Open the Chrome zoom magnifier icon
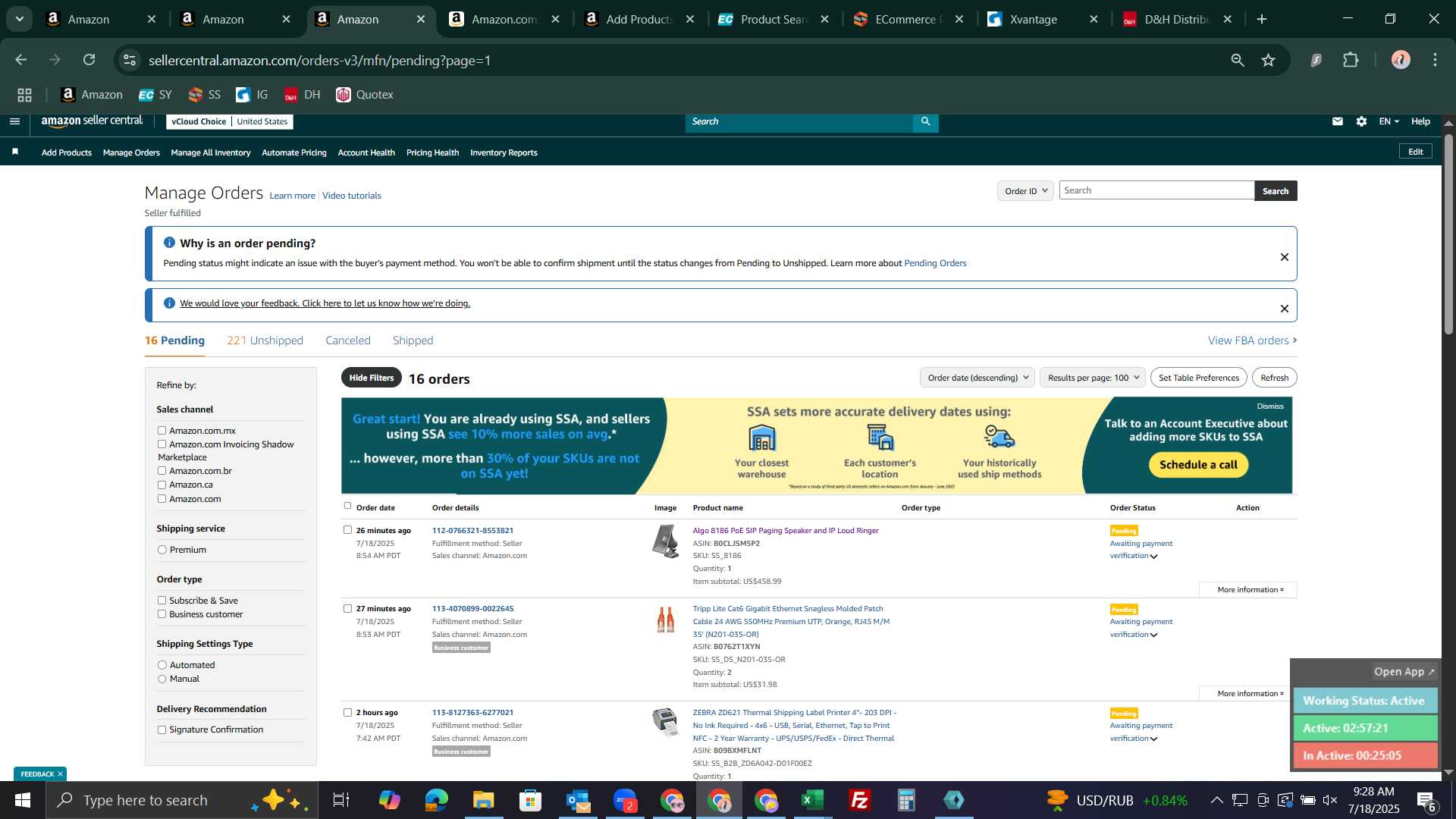 coord(1238,60)
